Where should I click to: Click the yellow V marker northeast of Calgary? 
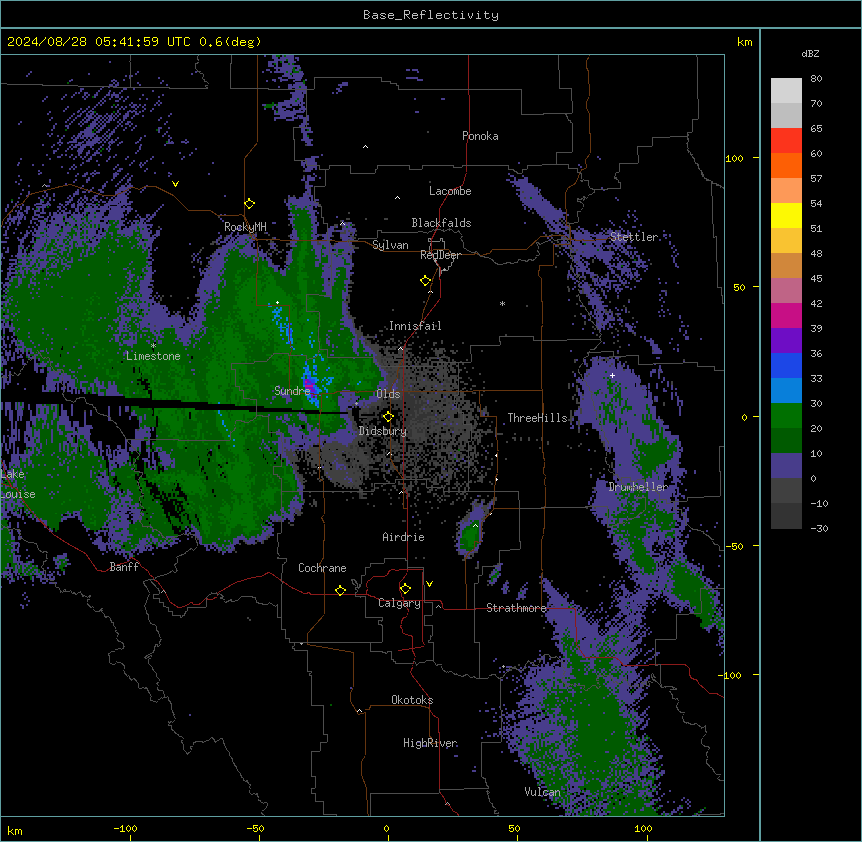(x=429, y=584)
